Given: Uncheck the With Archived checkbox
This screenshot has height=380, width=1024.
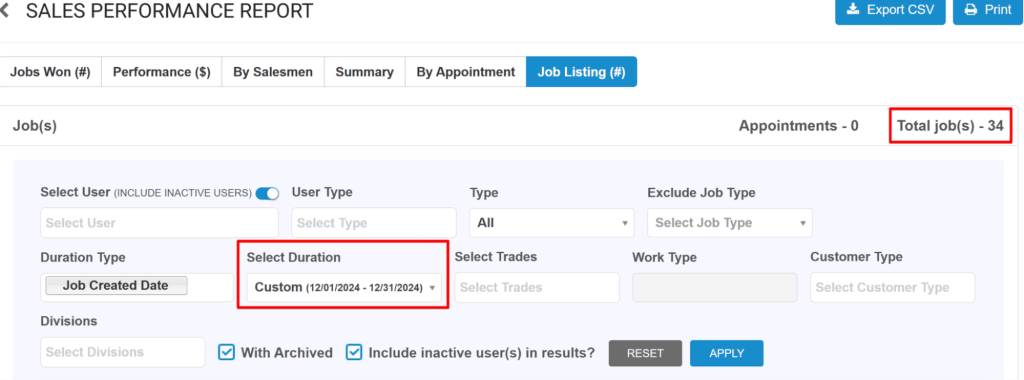Looking at the screenshot, I should [x=226, y=353].
